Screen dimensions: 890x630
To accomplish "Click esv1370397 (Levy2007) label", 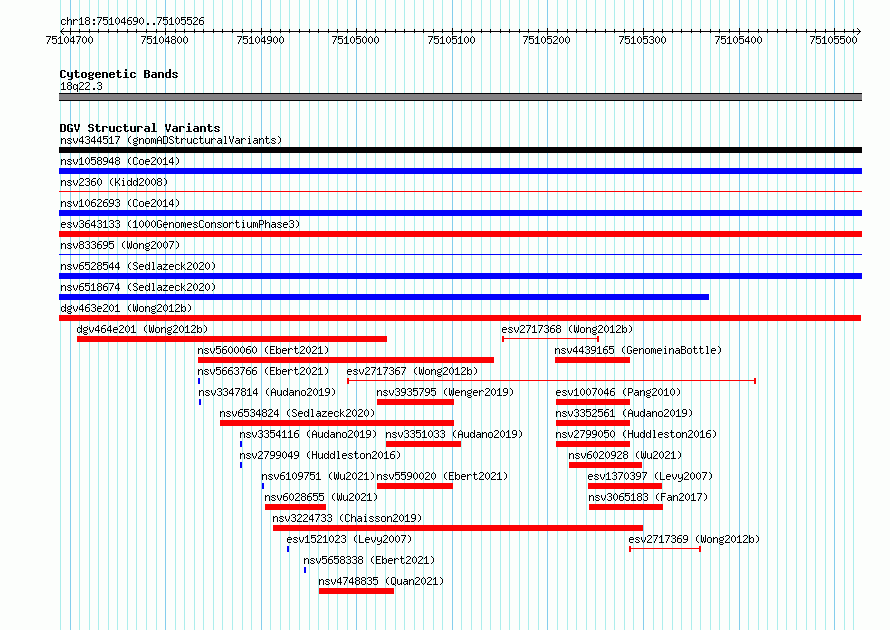I will pyautogui.click(x=650, y=476).
